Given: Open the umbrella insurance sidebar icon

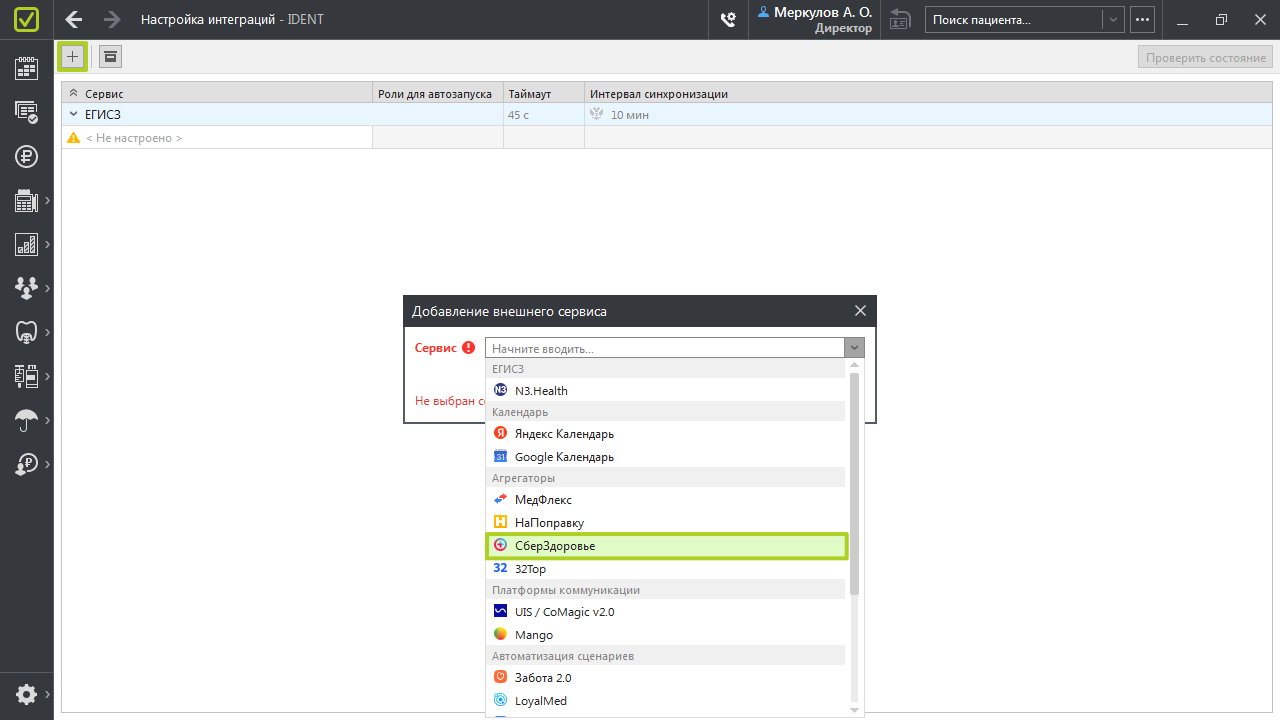Looking at the screenshot, I should (26, 420).
